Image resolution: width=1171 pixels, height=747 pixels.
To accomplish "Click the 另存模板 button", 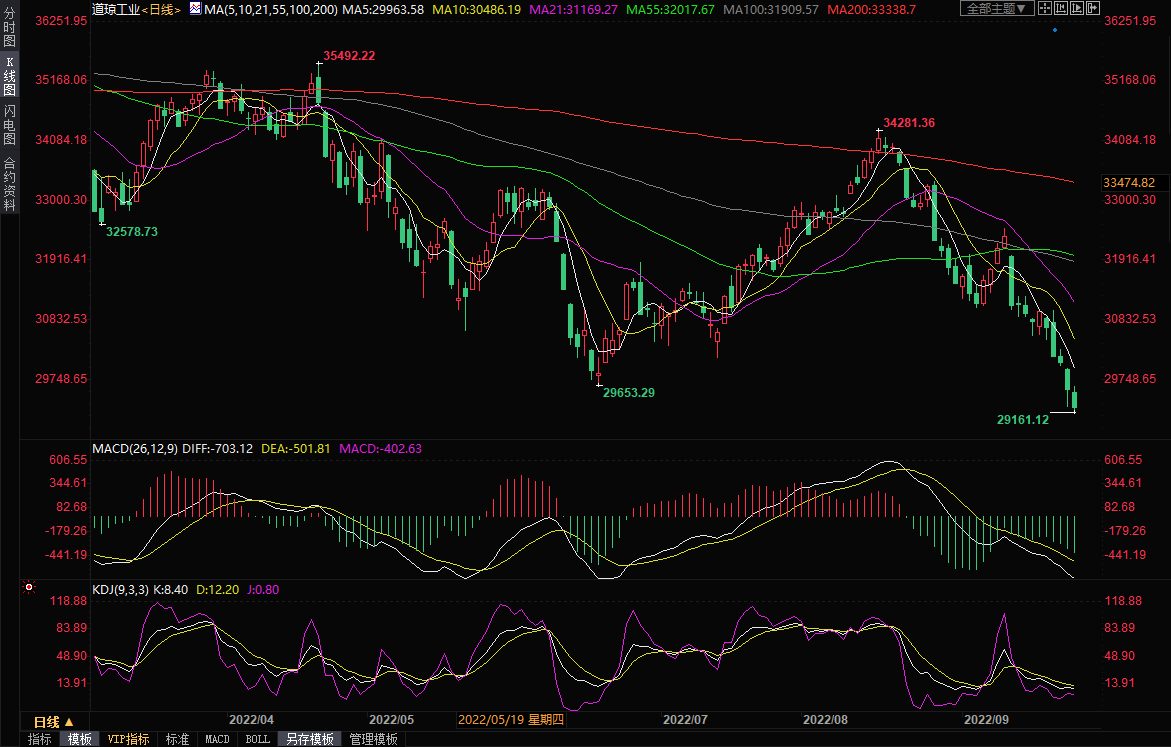I will tap(309, 739).
